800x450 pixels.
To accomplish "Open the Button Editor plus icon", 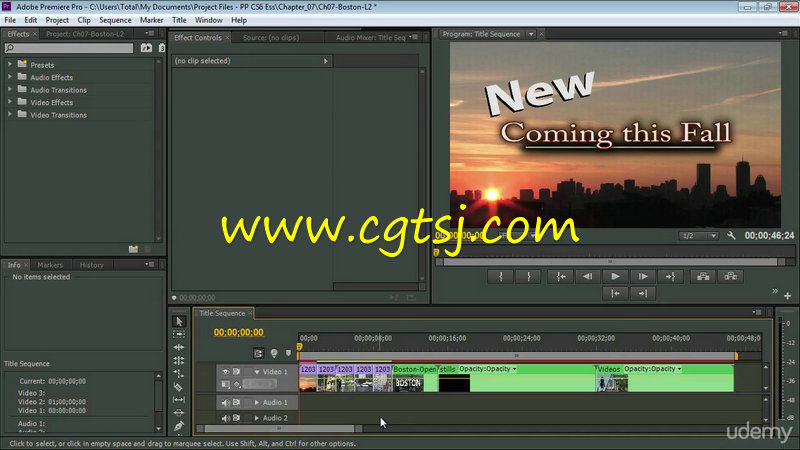I will (x=787, y=296).
